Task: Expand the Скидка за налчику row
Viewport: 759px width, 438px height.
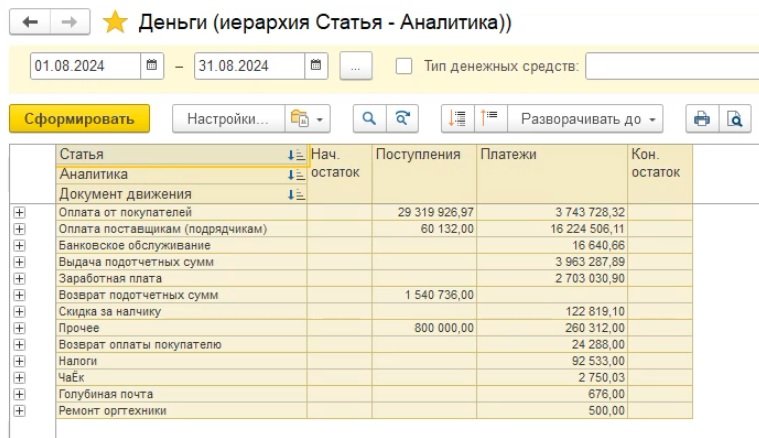Action: coord(19,312)
